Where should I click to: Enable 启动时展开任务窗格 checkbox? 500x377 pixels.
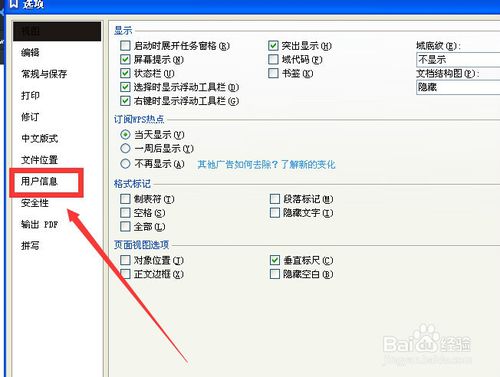[x=125, y=46]
